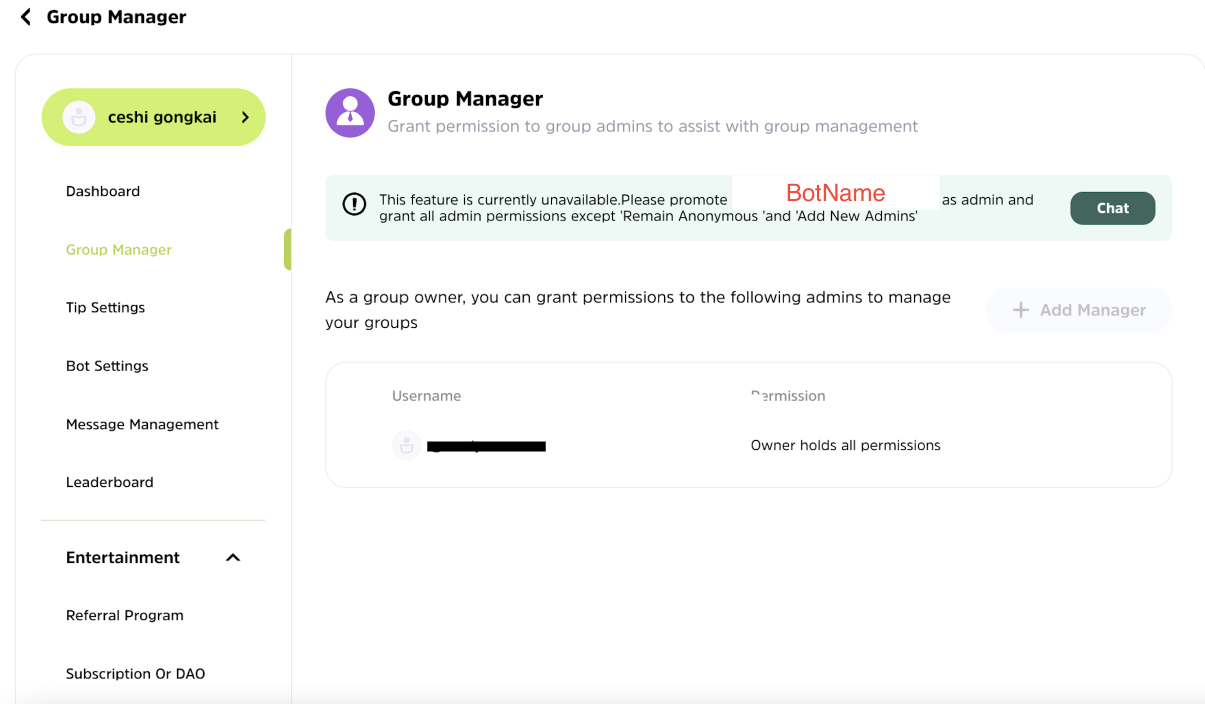Select Subscription Or DAO
This screenshot has height=704, width=1205.
point(136,674)
